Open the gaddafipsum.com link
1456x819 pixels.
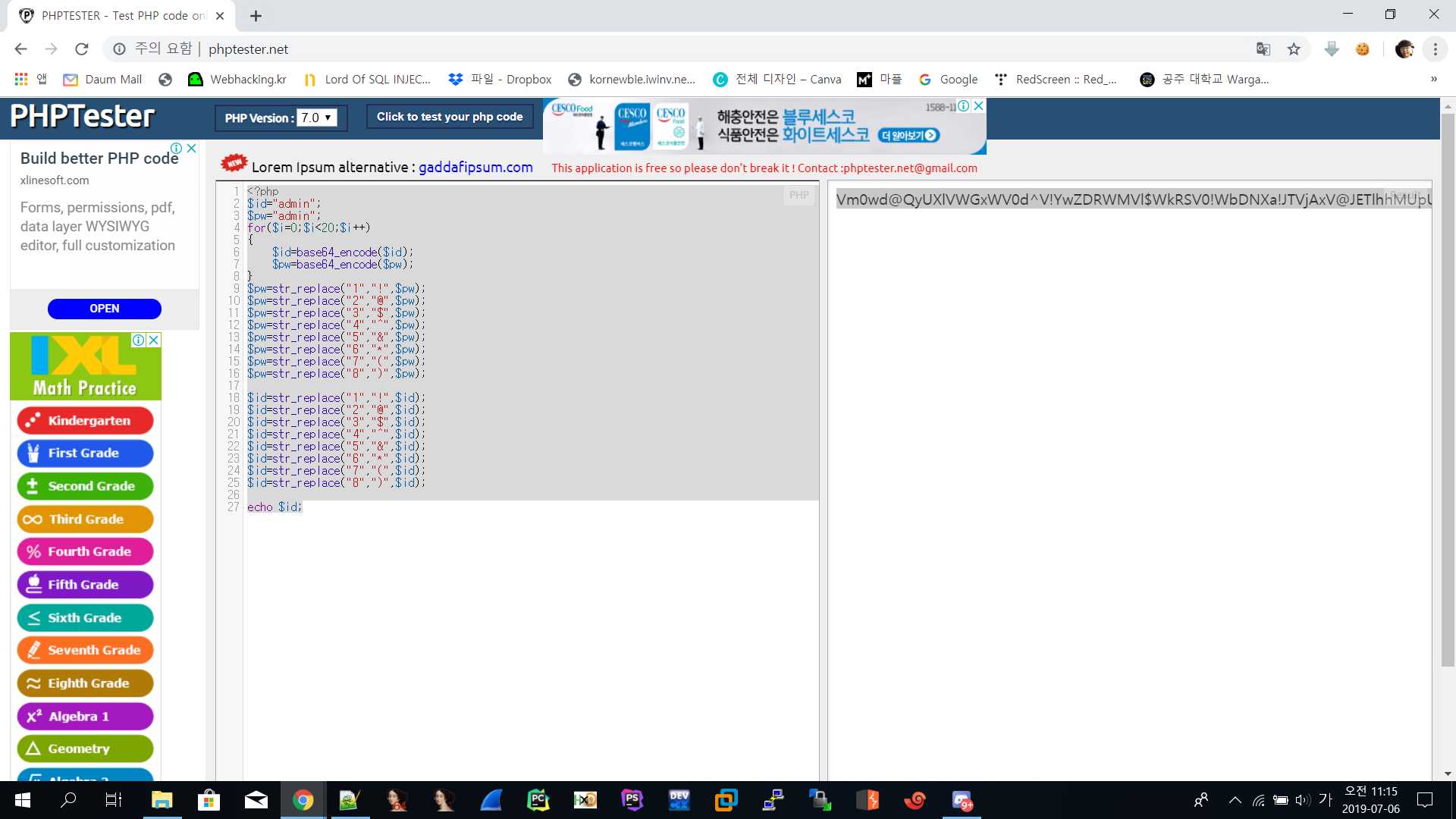pos(475,168)
